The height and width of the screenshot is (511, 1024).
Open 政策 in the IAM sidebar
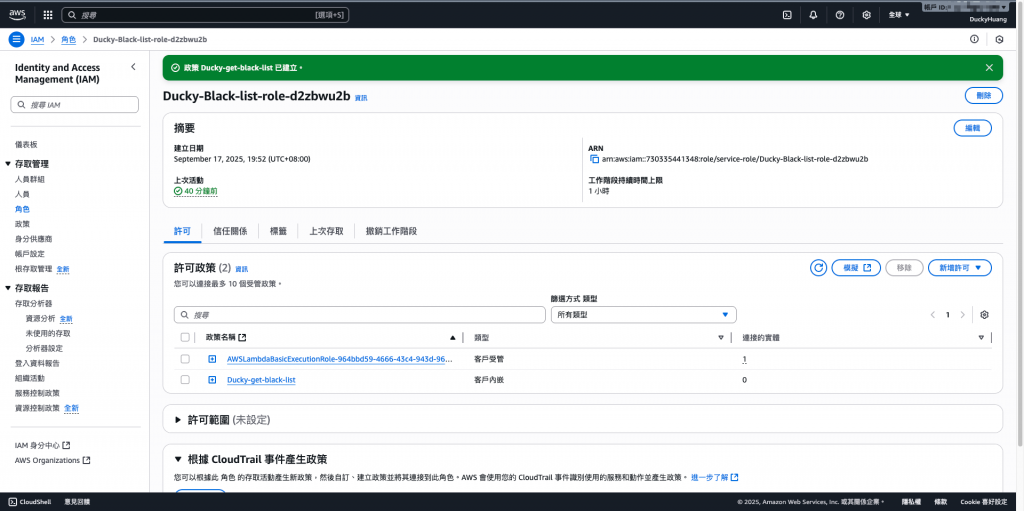22,224
